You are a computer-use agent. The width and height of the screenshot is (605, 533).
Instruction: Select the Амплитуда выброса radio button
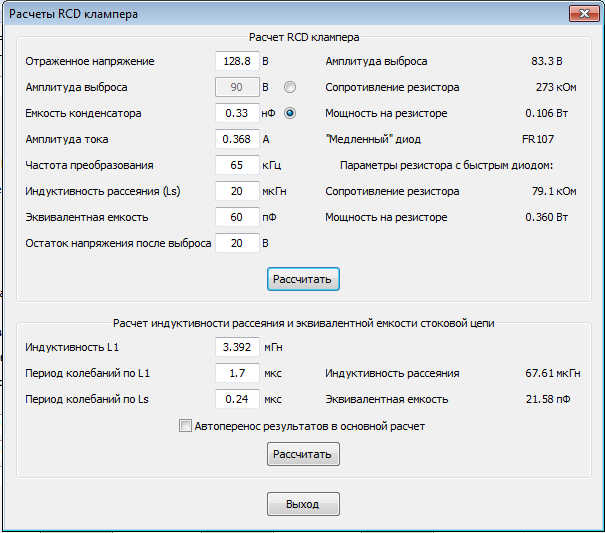291,88
